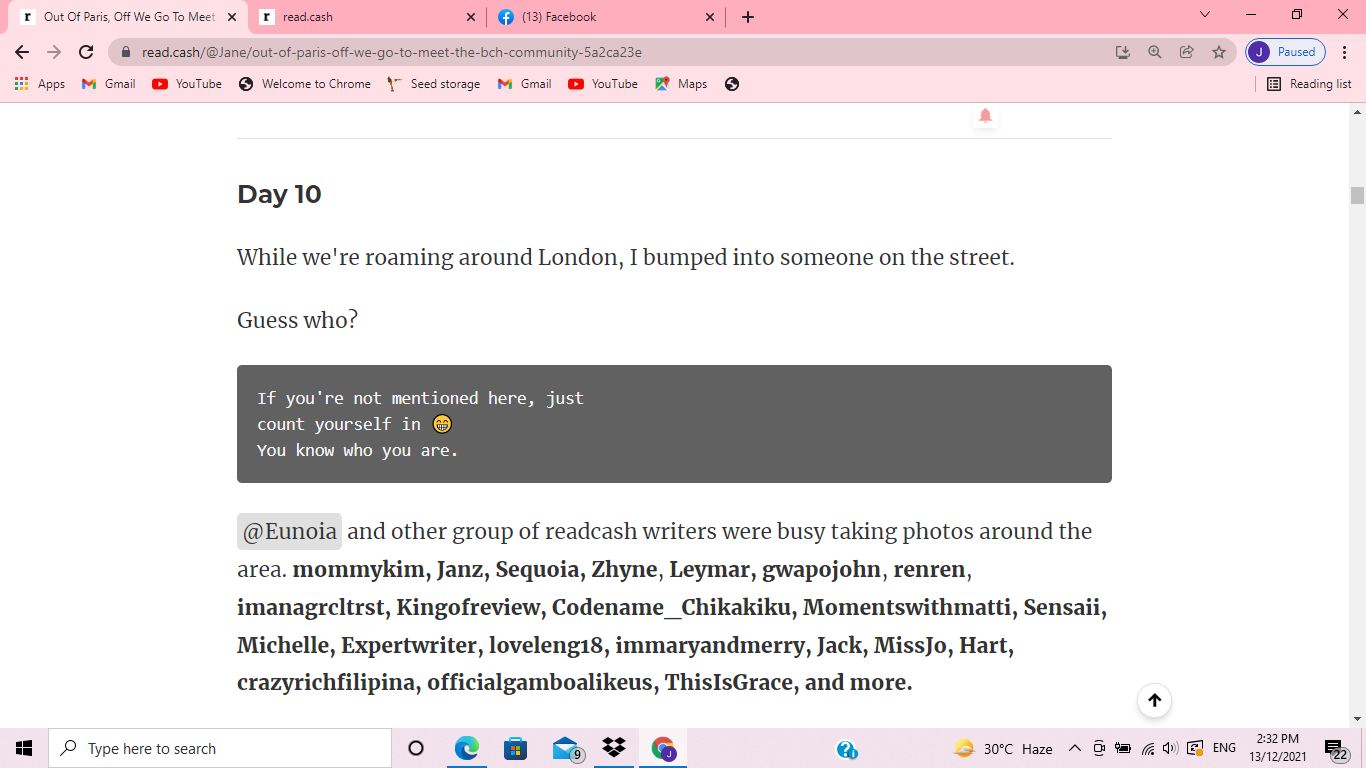1366x768 pixels.
Task: Close the Facebook tab
Action: click(710, 17)
